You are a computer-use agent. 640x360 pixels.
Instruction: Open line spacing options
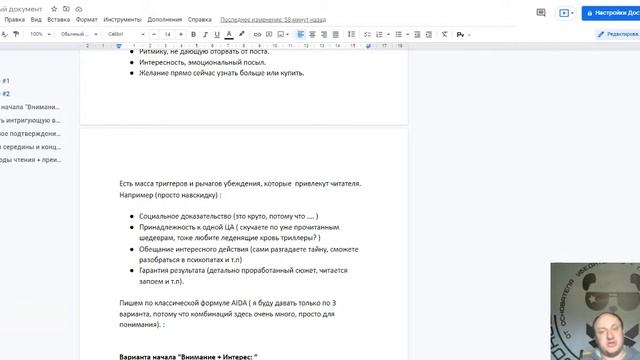coord(351,34)
